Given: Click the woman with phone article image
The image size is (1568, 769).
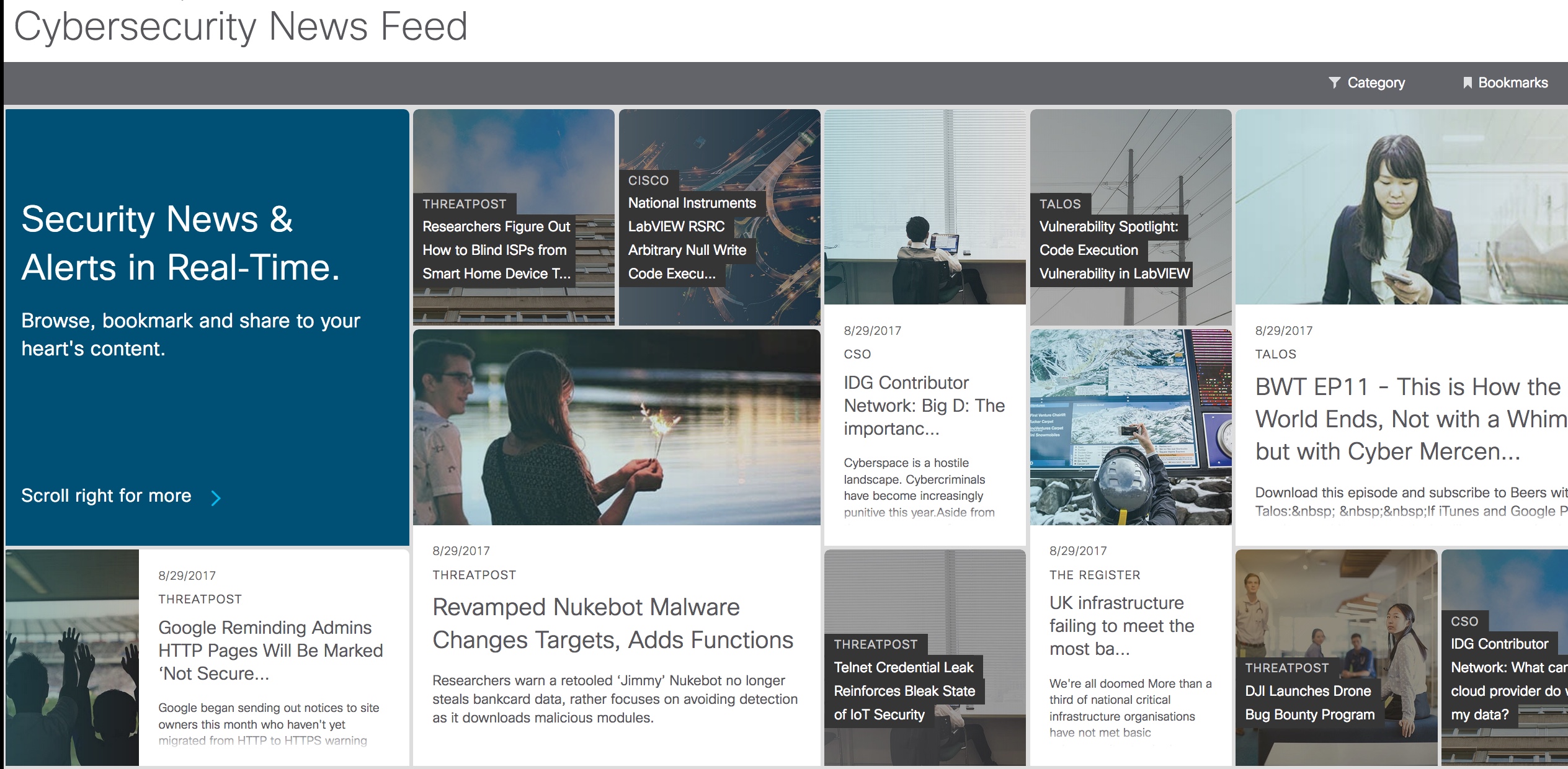Looking at the screenshot, I should 1401,207.
